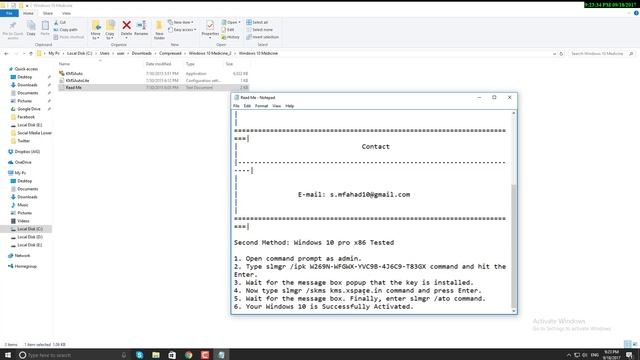Switch to the Share ribbon tab

[x=48, y=13]
